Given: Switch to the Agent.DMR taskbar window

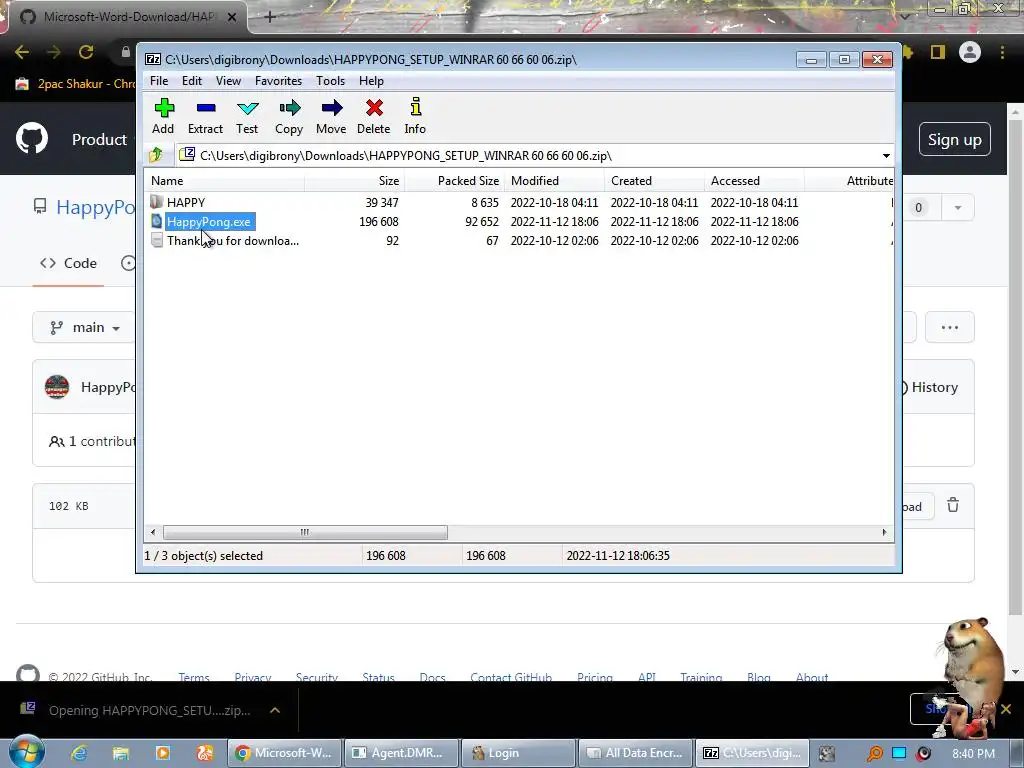Looking at the screenshot, I should point(401,753).
